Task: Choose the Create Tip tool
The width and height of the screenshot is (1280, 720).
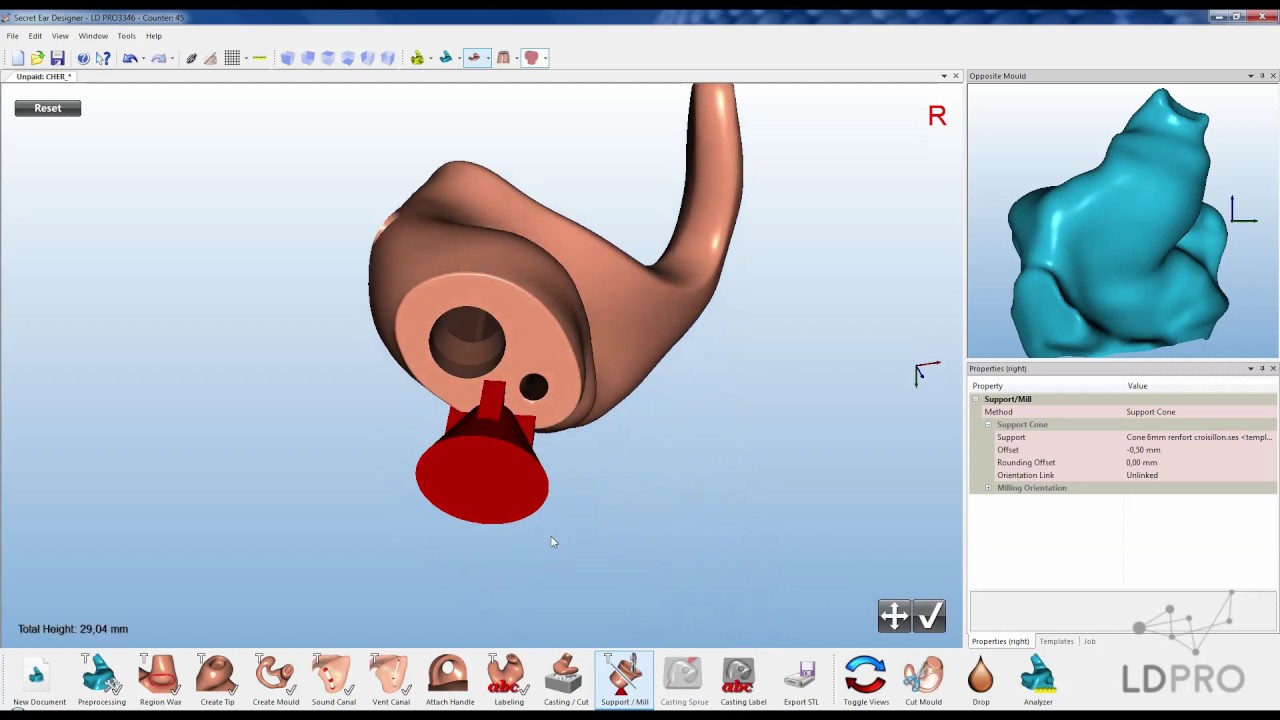Action: point(217,675)
